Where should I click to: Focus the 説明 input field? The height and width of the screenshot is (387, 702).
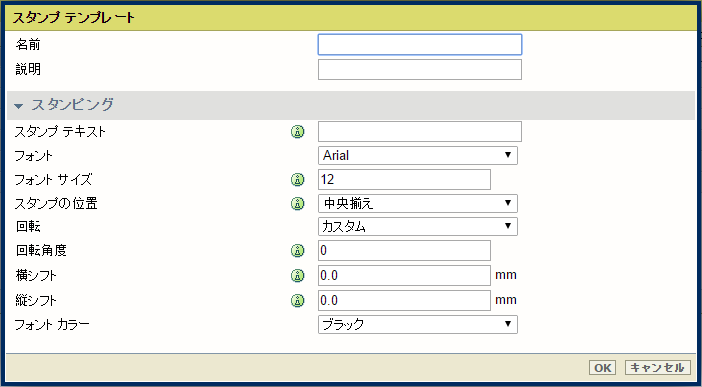tap(419, 69)
